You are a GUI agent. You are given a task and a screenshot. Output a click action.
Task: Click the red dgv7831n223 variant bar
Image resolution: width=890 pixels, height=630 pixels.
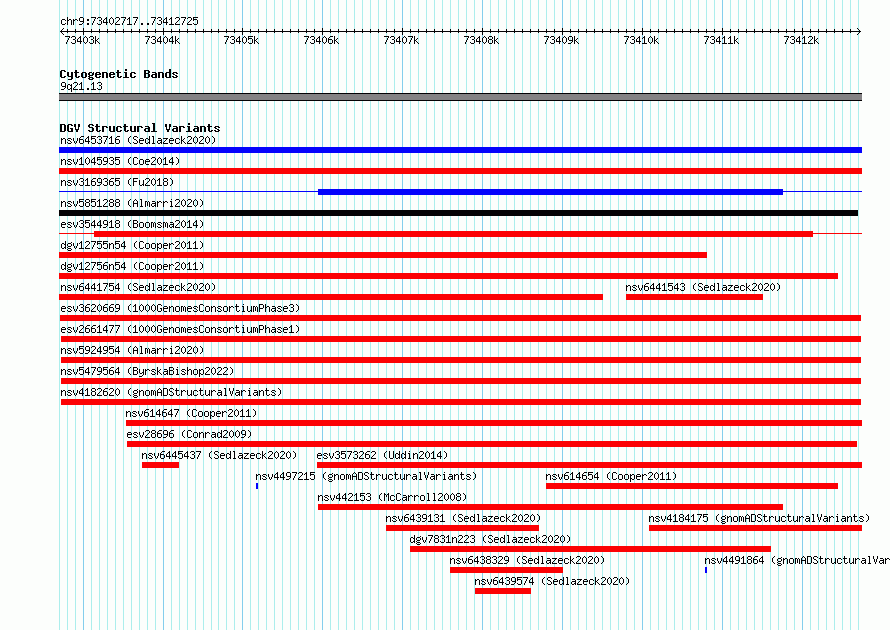(590, 549)
